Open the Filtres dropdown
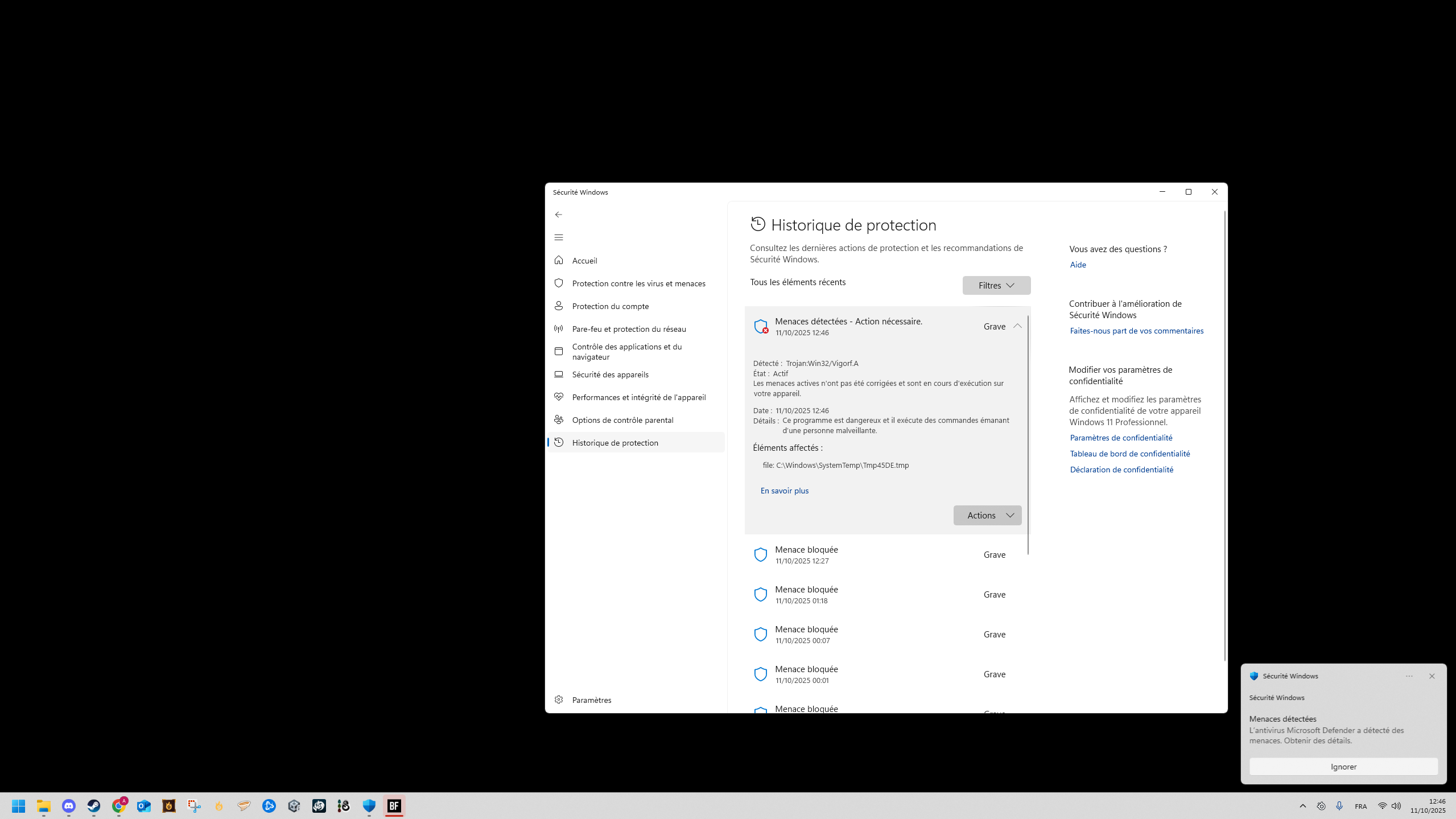The image size is (1456, 819). point(996,285)
